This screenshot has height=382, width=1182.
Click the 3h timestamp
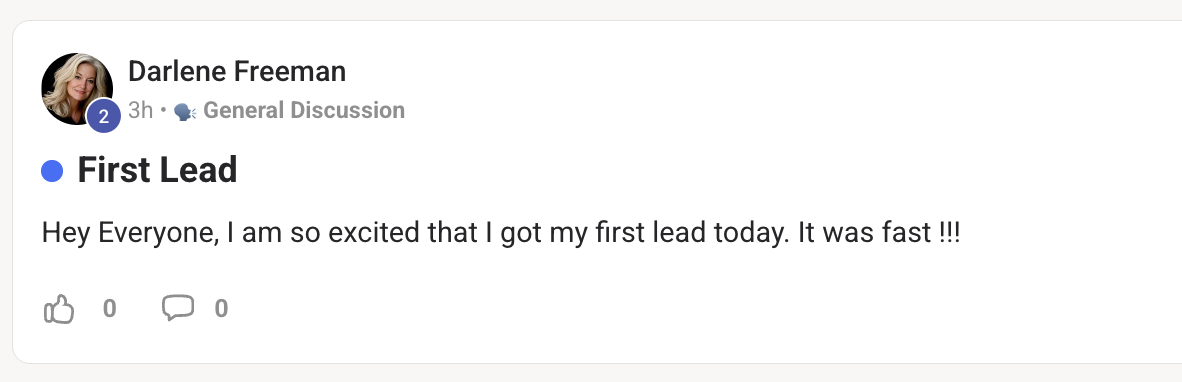140,111
